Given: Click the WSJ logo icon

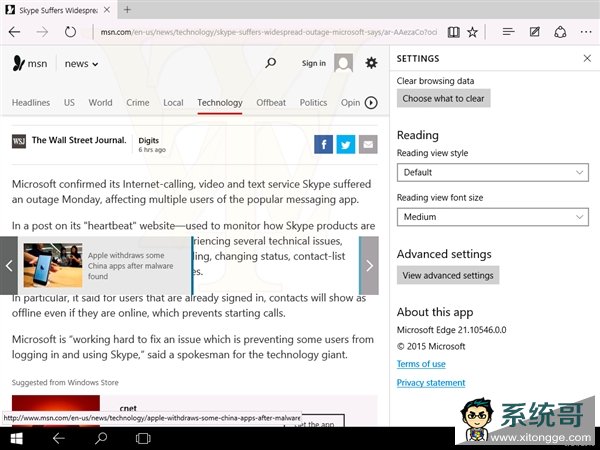Looking at the screenshot, I should tap(19, 141).
